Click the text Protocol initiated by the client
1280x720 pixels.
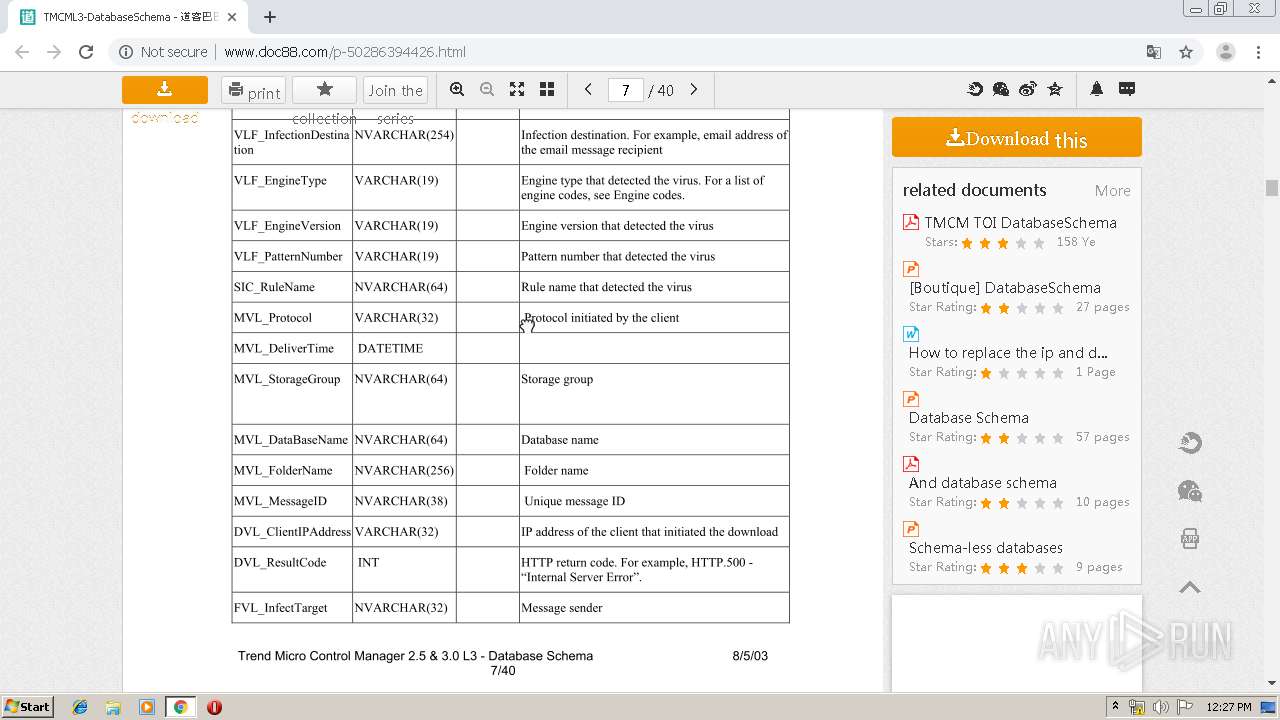601,318
